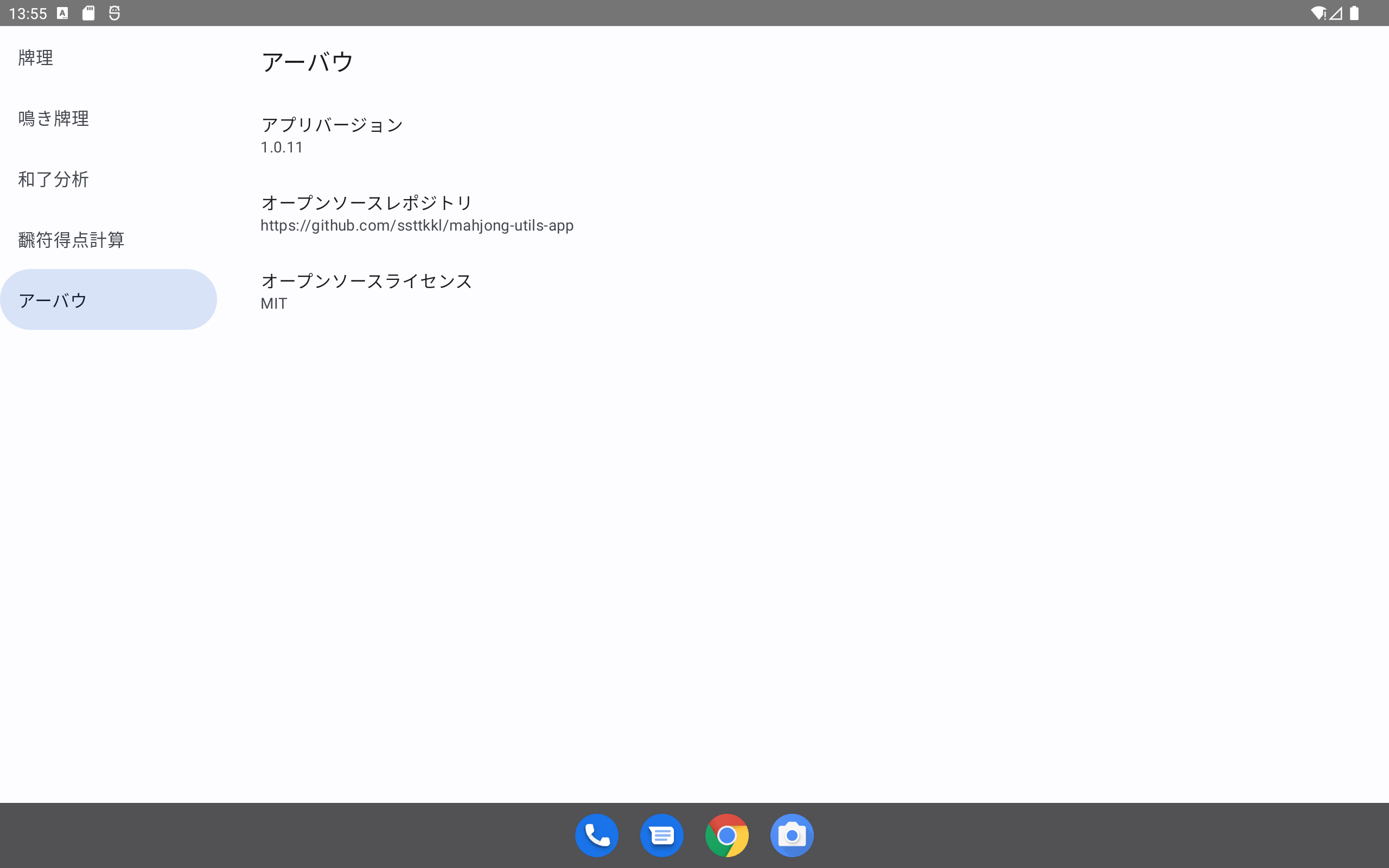Tap the 13:55 clock in status bar
Image resolution: width=1389 pixels, height=868 pixels.
coord(28,13)
